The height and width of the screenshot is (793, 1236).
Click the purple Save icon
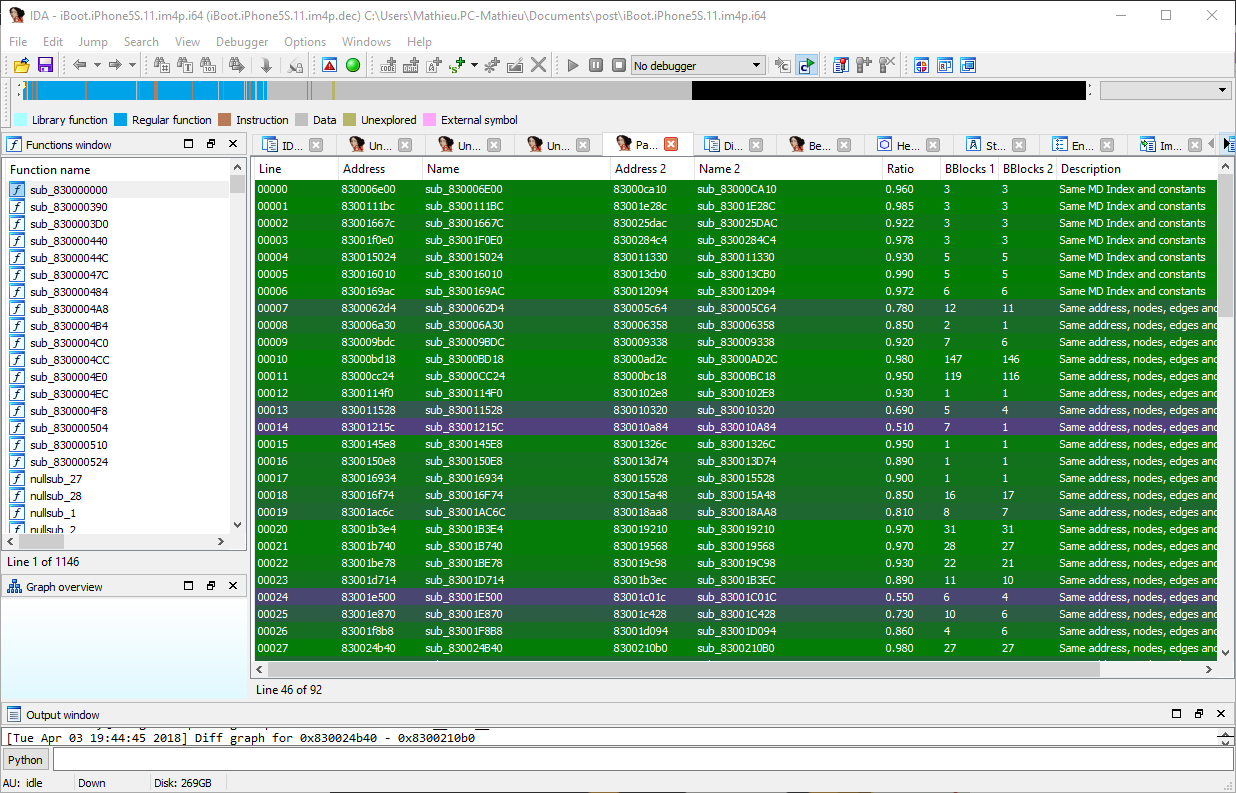[45, 65]
